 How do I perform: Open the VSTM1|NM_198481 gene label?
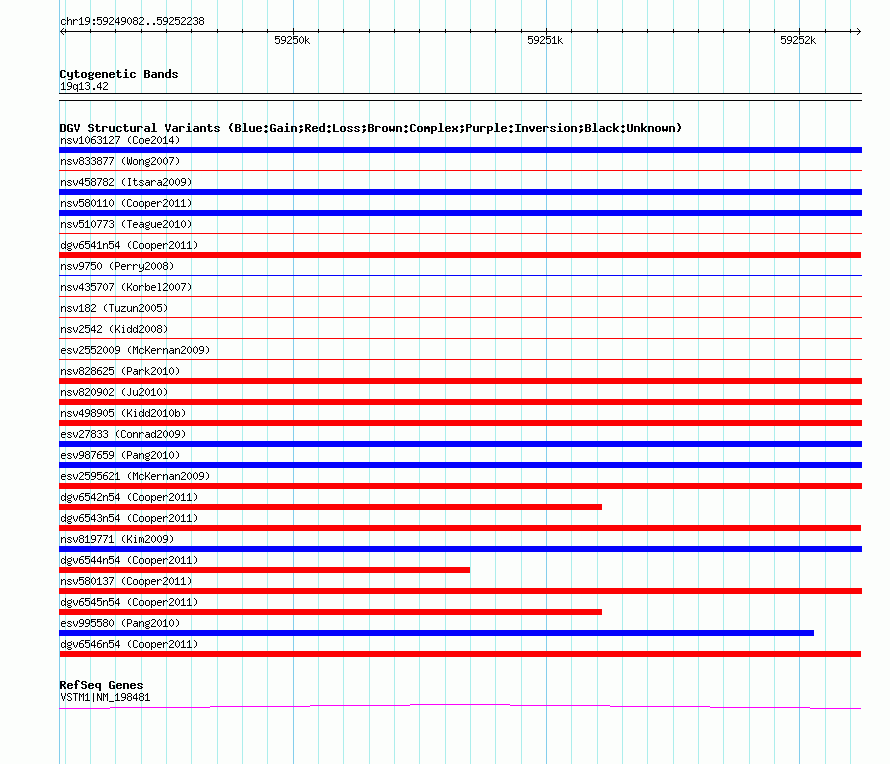click(105, 698)
